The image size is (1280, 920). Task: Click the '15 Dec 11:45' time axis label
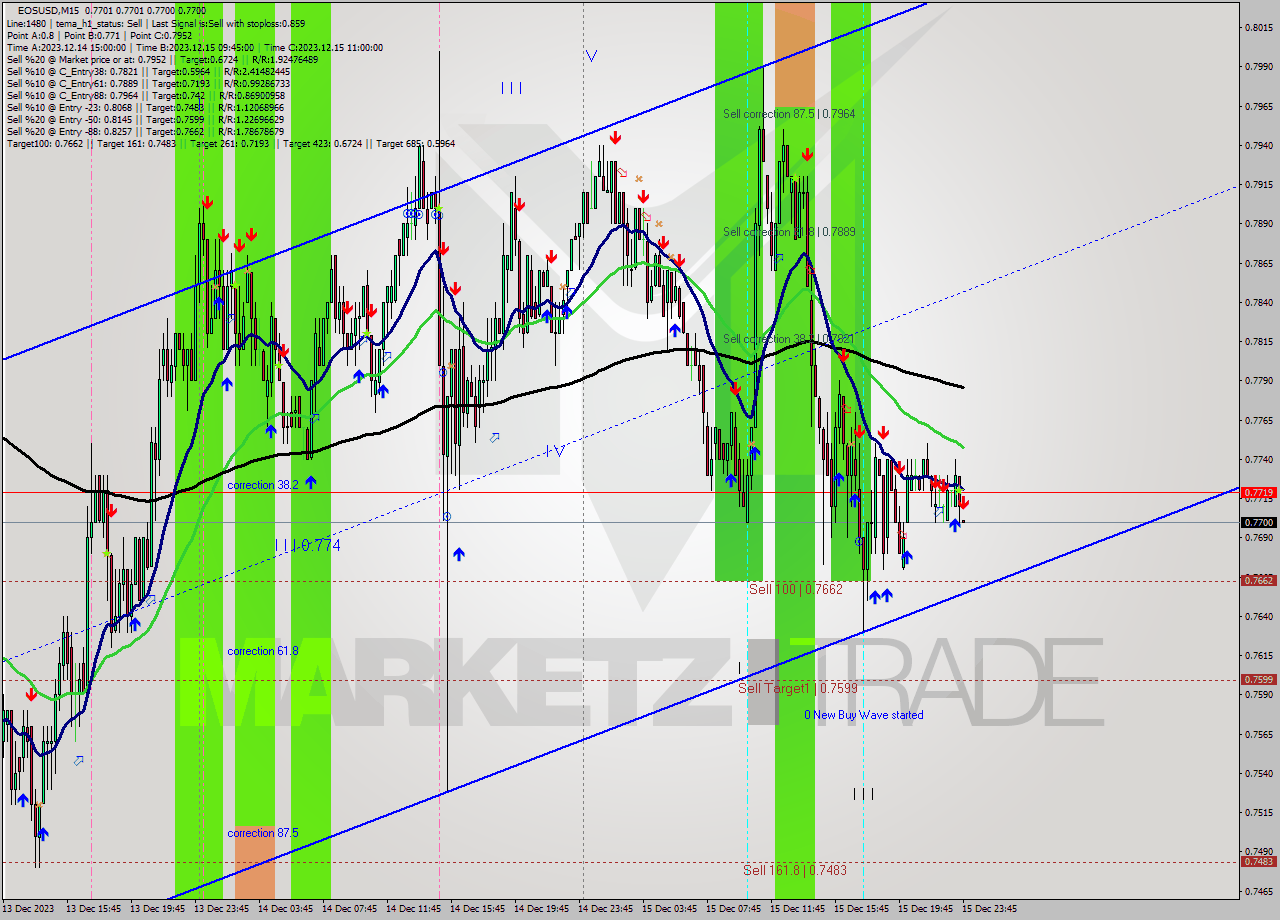tap(798, 909)
